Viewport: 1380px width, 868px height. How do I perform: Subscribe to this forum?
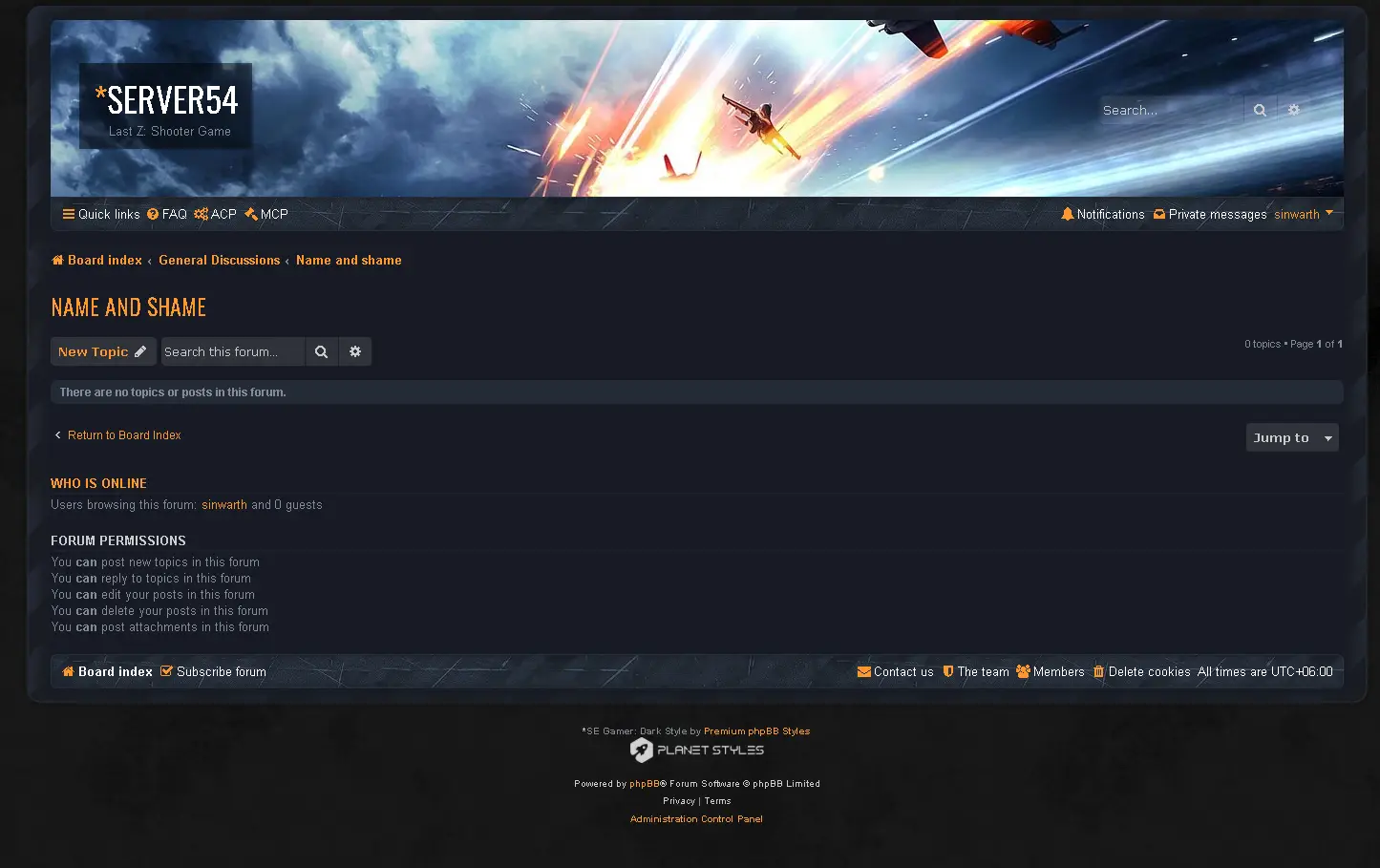pos(213,671)
